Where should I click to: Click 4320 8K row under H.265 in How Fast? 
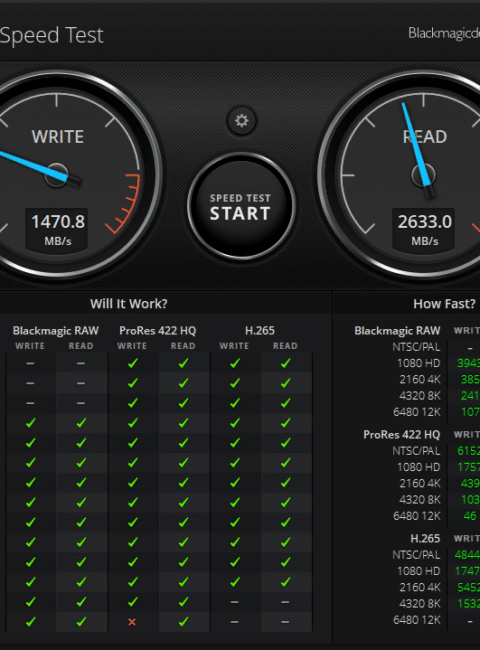tap(419, 604)
